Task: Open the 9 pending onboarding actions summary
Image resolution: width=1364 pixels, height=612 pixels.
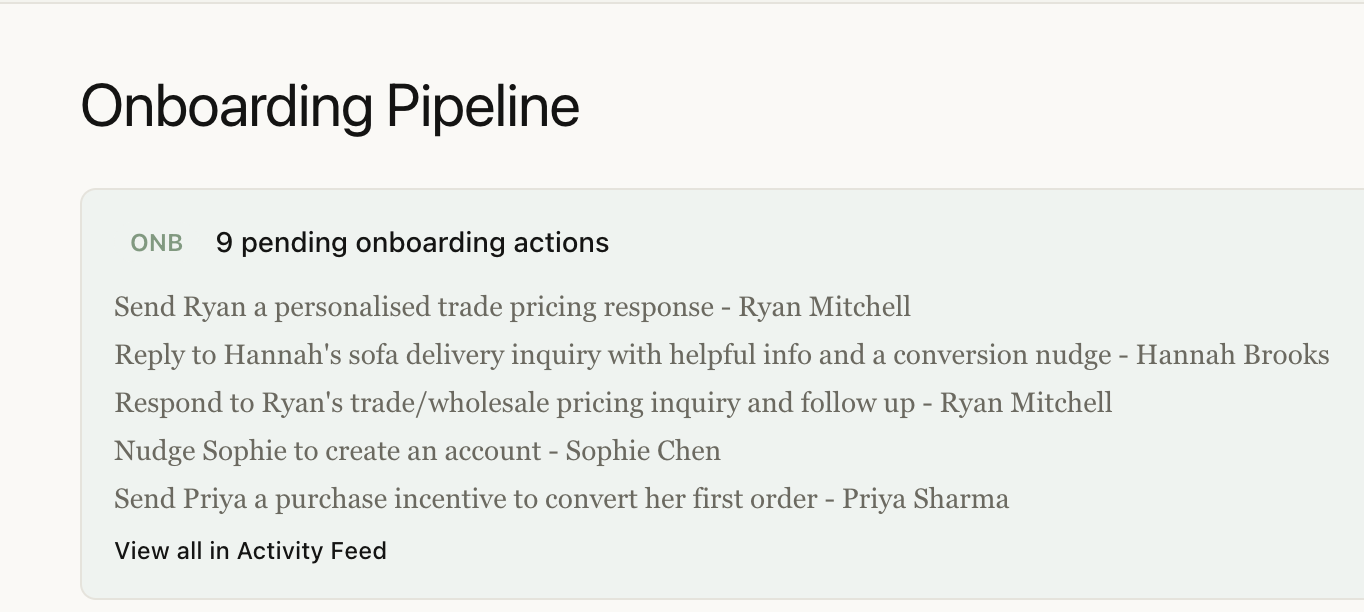Action: (x=410, y=242)
